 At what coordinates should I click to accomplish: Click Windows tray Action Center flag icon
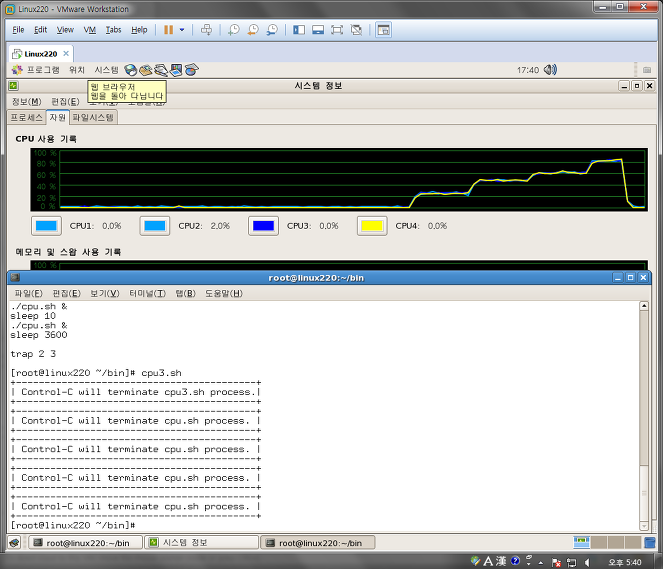pos(556,562)
